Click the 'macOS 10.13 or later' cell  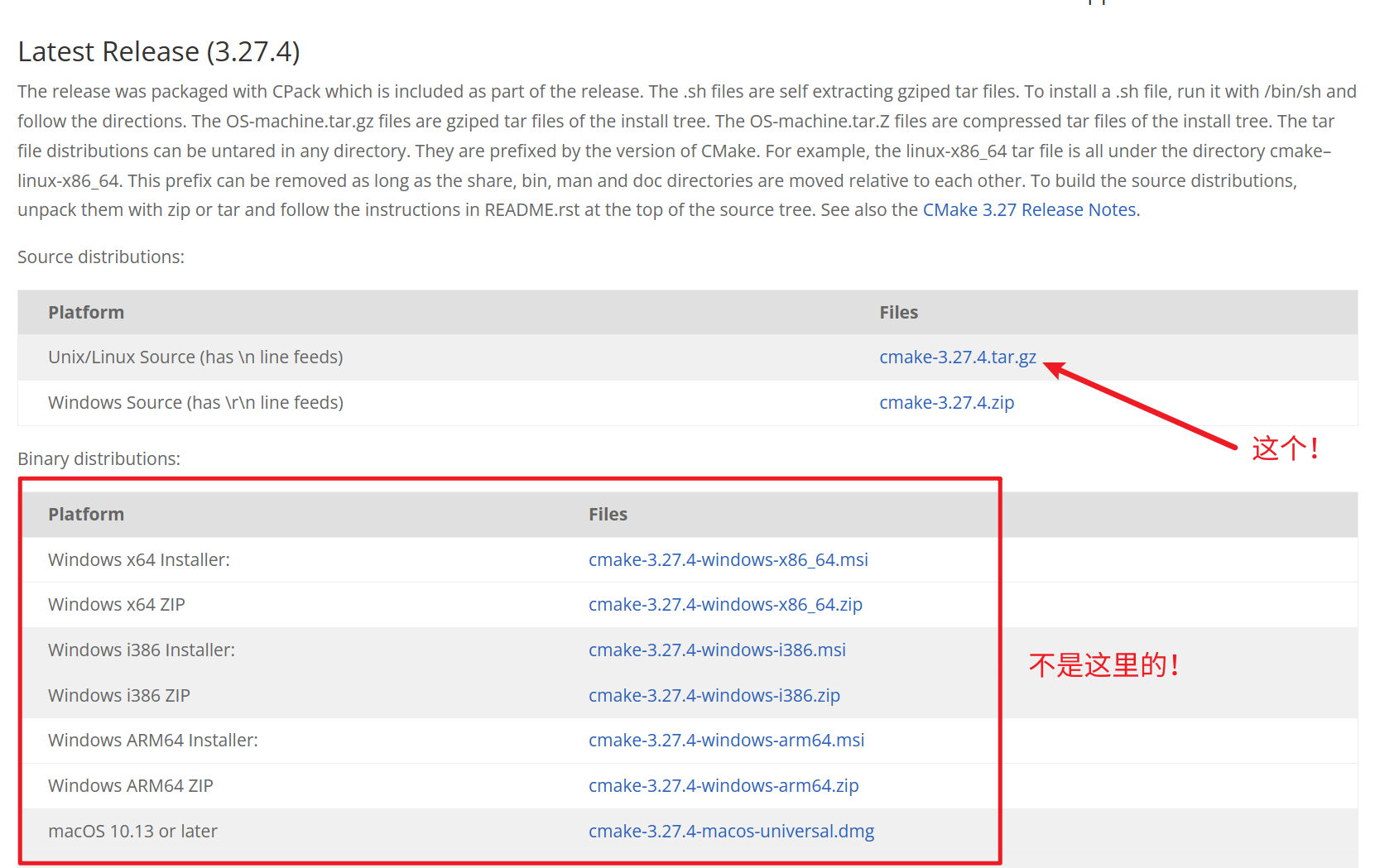[x=132, y=832]
